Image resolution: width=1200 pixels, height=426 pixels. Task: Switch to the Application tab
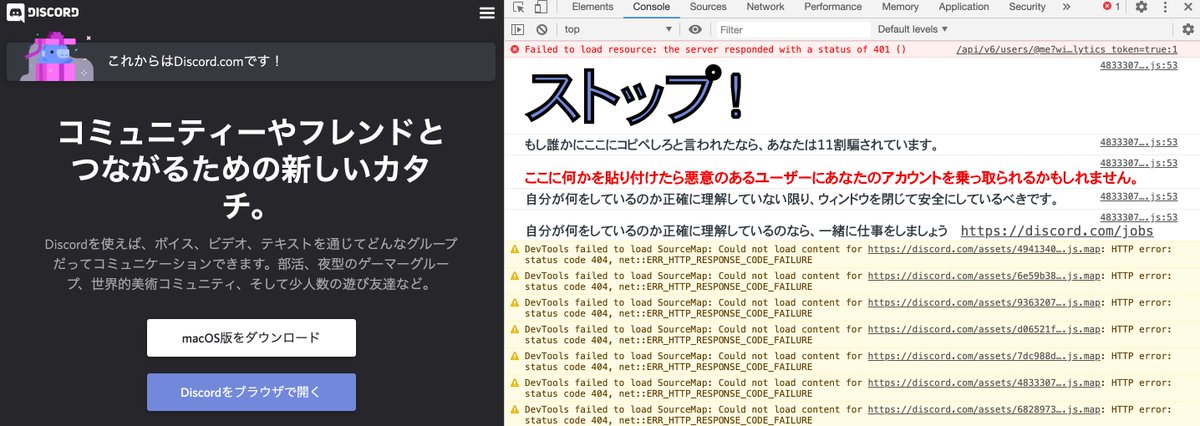click(x=964, y=7)
